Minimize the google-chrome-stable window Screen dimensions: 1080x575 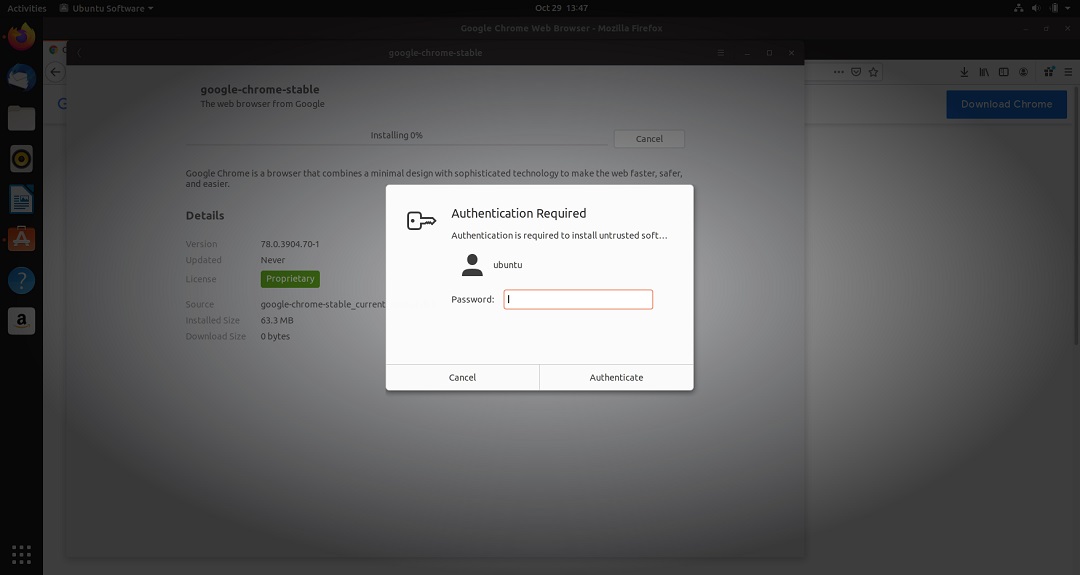point(747,53)
